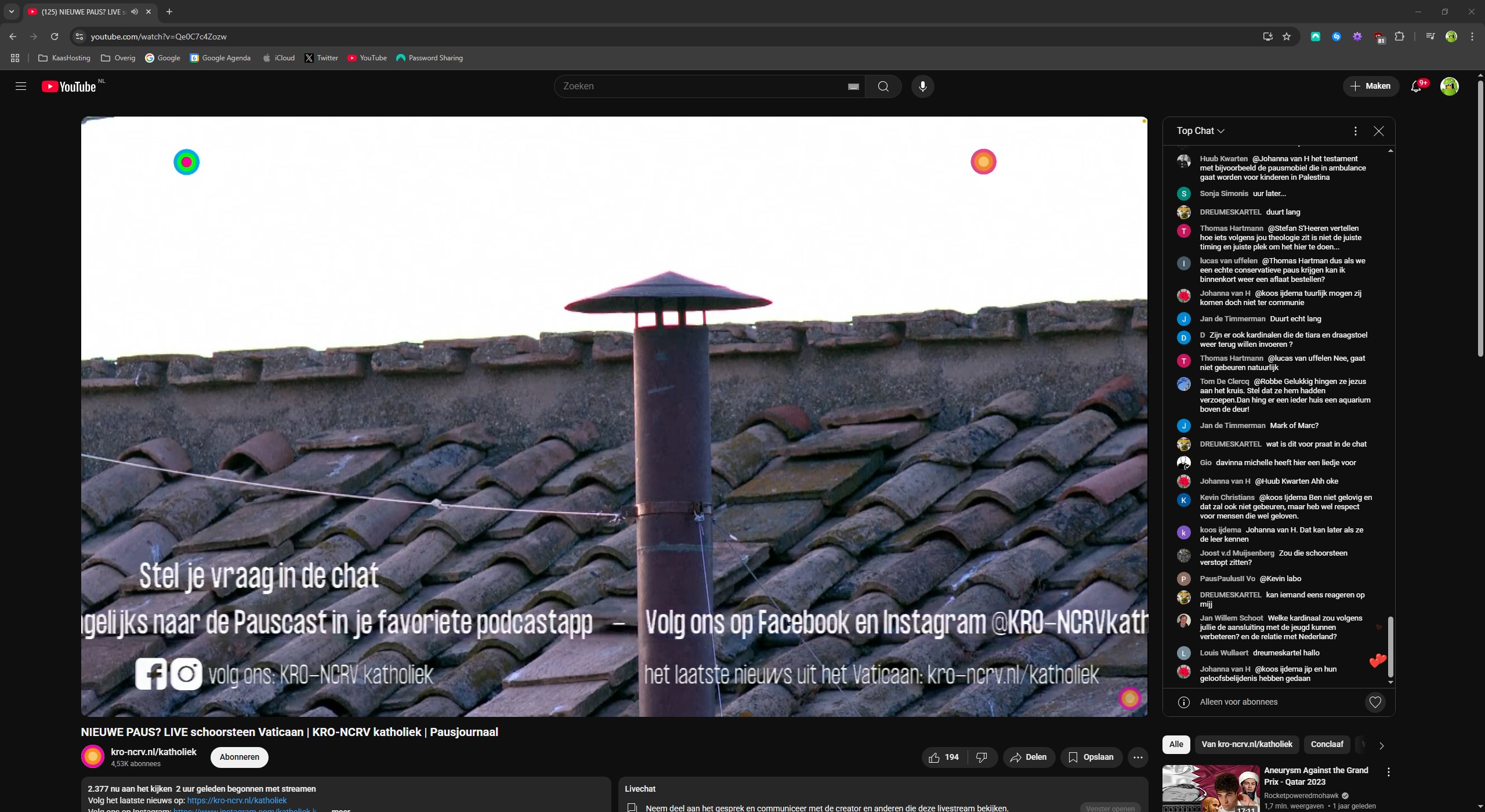
Task: Expand the Top Chat dropdown
Action: click(1200, 131)
